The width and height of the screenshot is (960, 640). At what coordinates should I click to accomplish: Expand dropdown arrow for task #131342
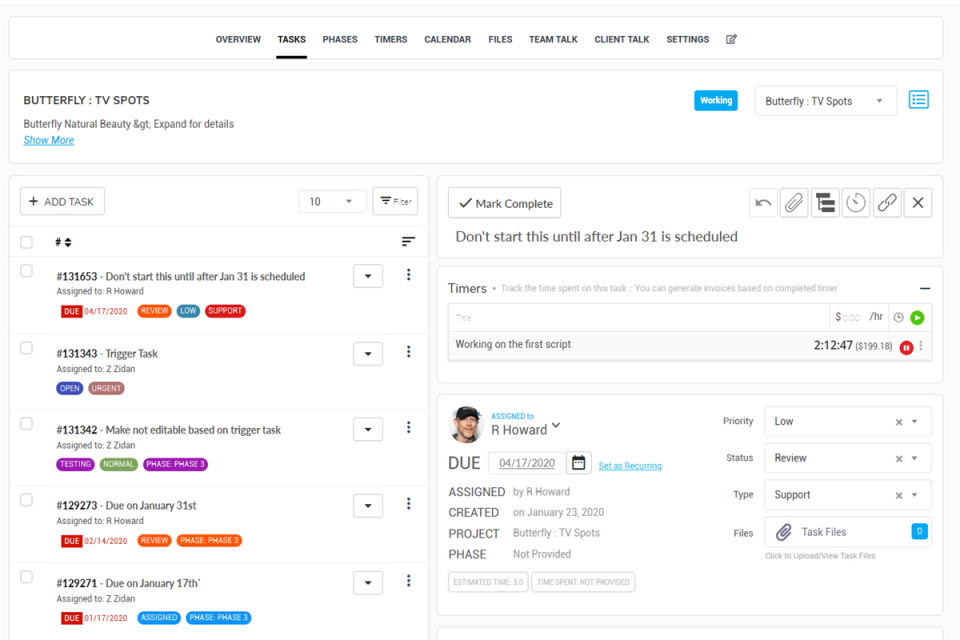(x=368, y=429)
